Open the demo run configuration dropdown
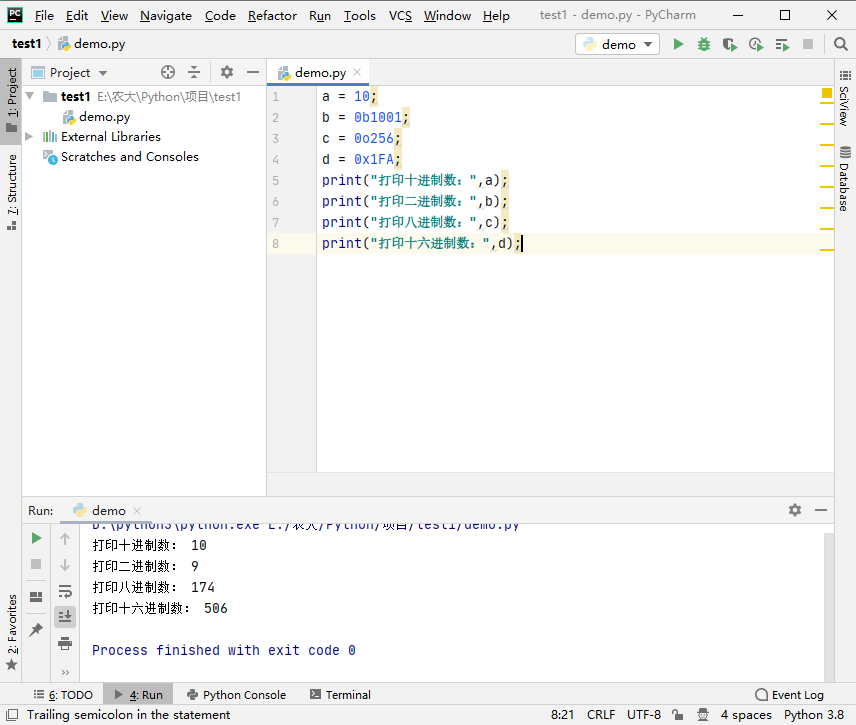Screen dimensions: 856x725 point(617,44)
